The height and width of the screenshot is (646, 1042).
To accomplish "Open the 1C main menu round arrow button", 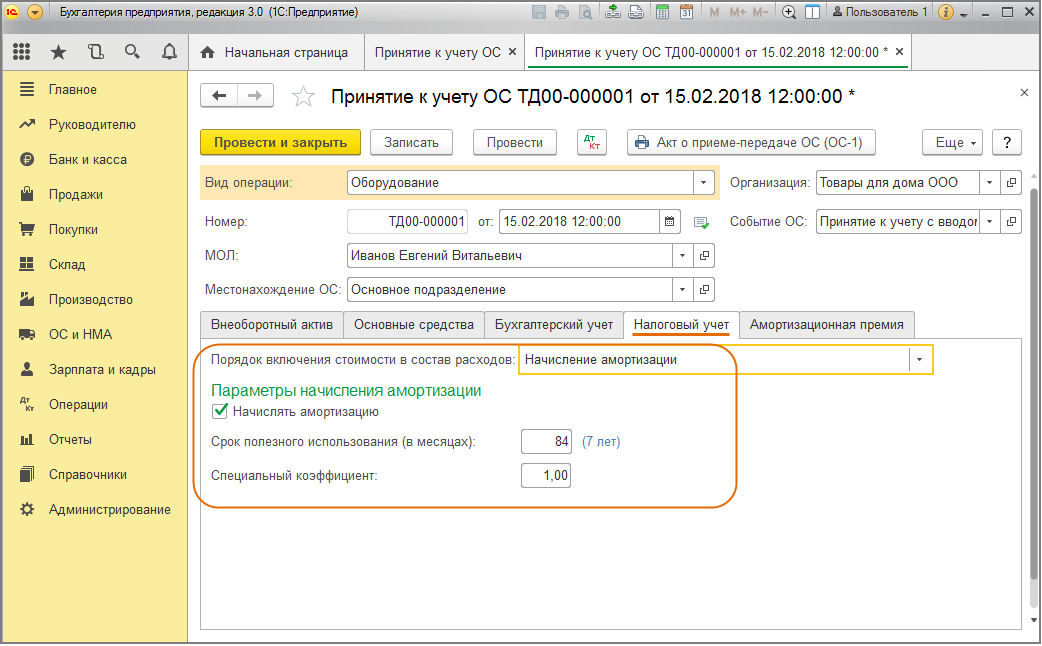I will pos(35,12).
